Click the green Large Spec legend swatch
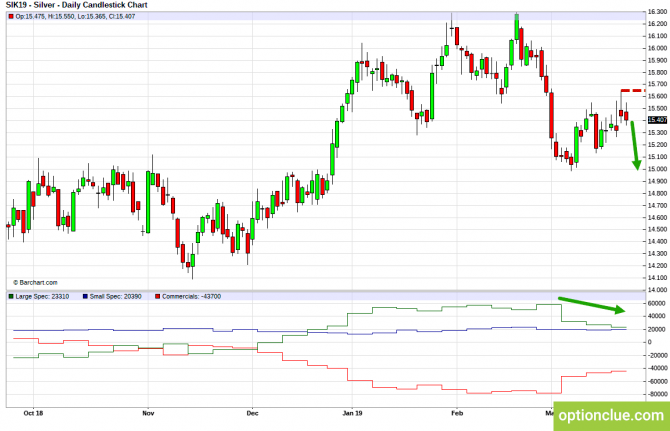 click(x=11, y=296)
